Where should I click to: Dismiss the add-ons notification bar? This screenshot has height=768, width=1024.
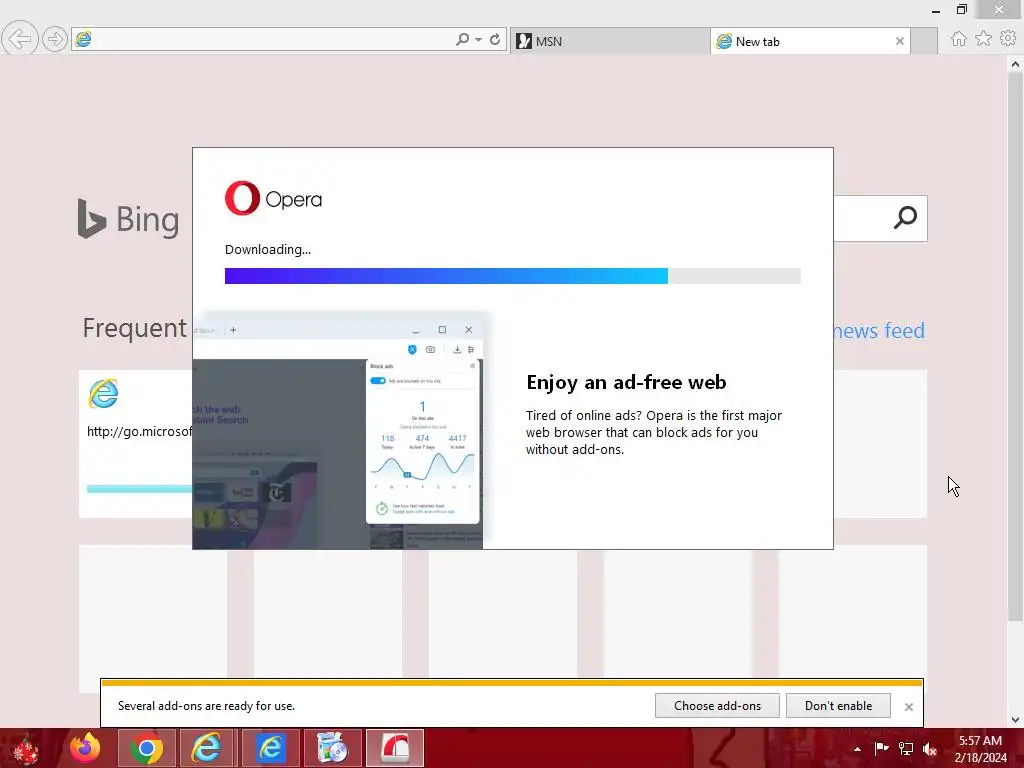tap(908, 707)
